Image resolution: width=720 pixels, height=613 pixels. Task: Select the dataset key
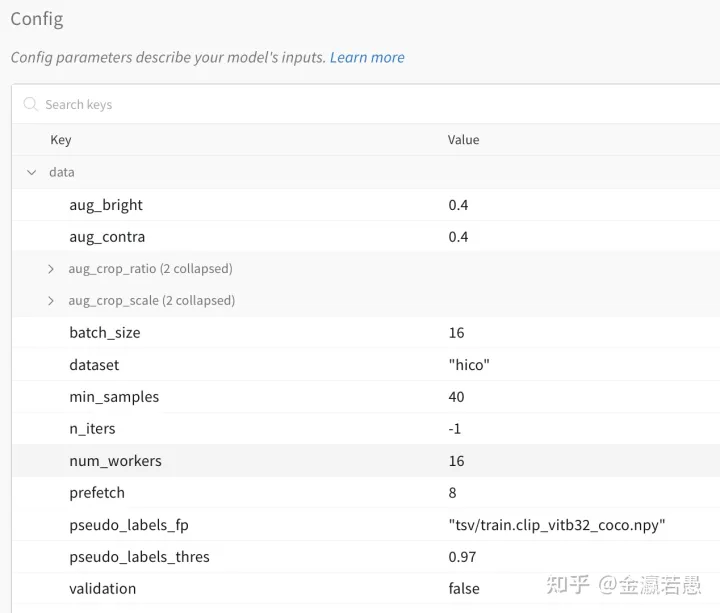[94, 365]
